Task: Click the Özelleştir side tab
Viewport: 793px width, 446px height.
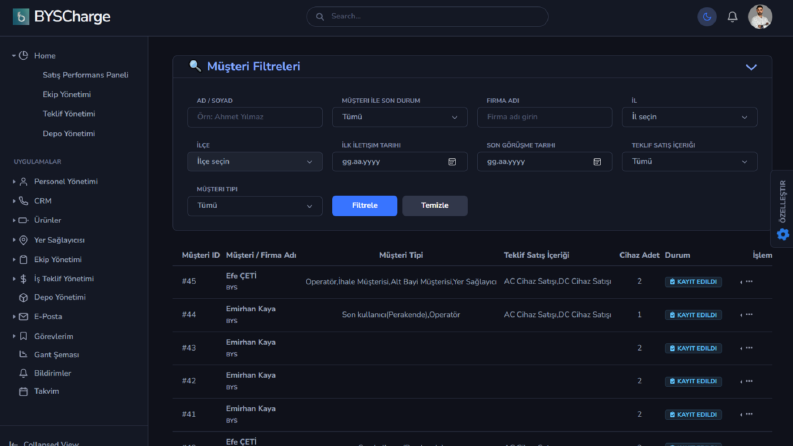Action: 782,208
